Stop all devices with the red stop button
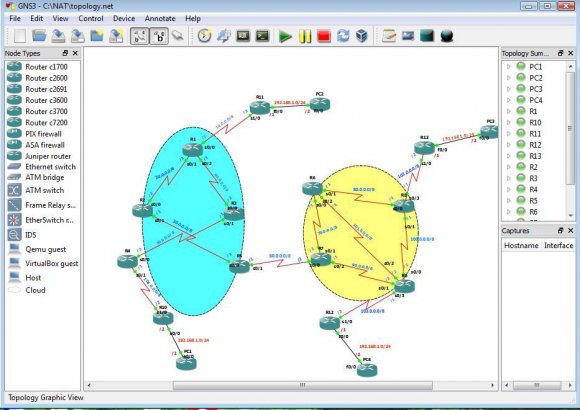 point(324,36)
